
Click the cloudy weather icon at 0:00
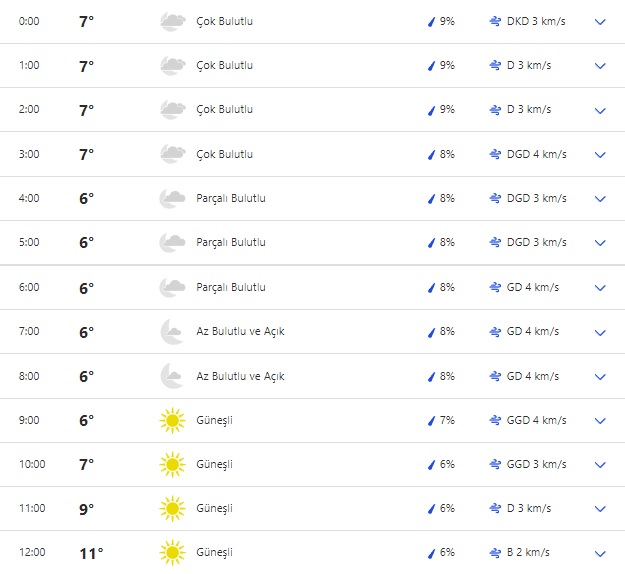coord(172,21)
